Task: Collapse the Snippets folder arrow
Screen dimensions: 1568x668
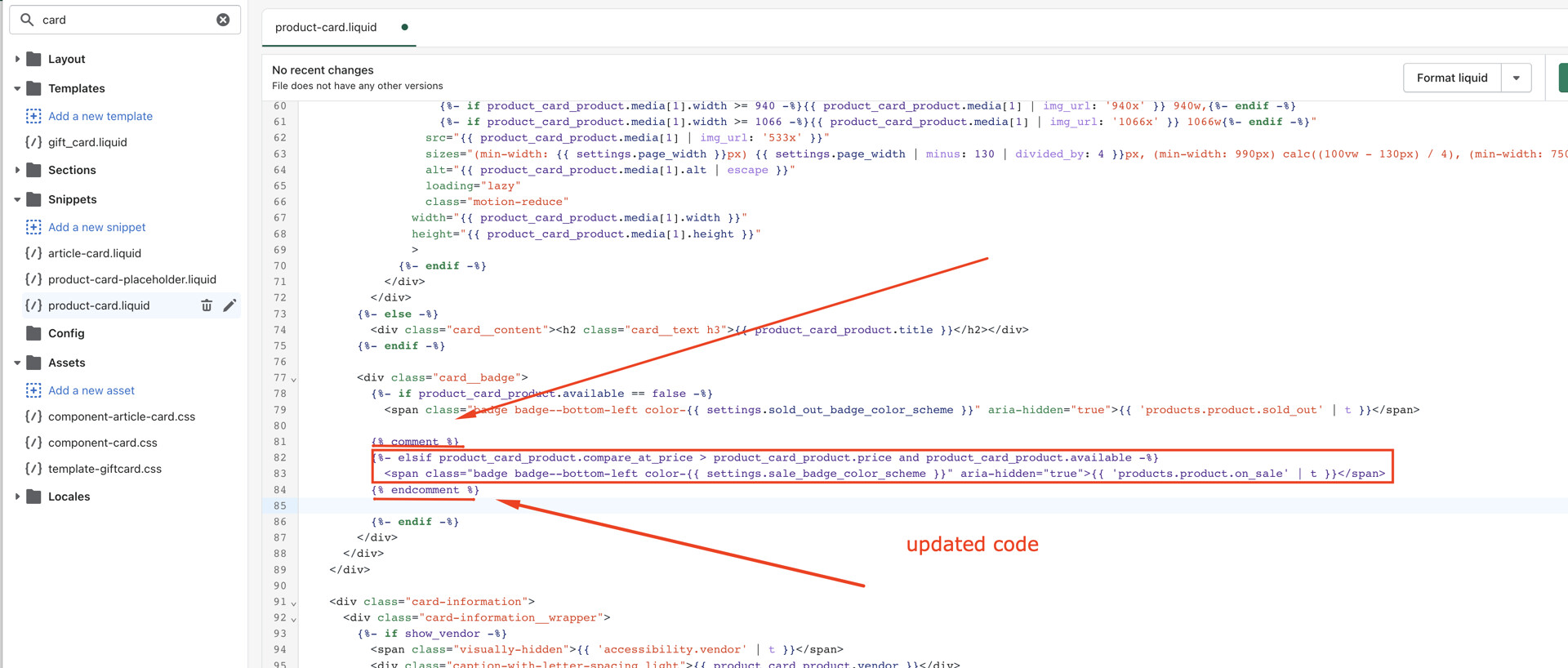Action: click(17, 199)
